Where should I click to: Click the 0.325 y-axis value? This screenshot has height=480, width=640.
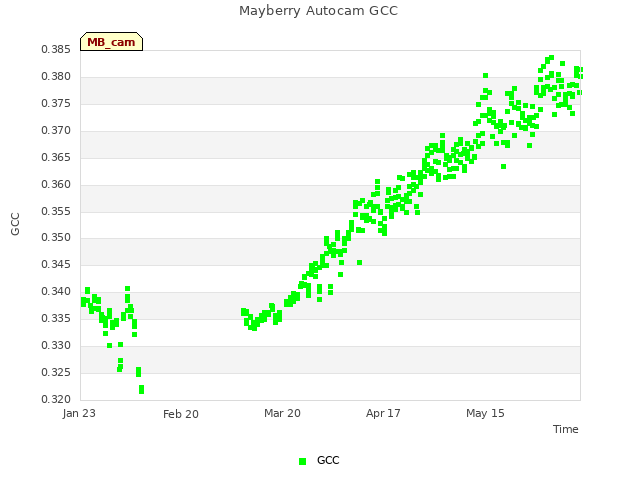click(56, 372)
